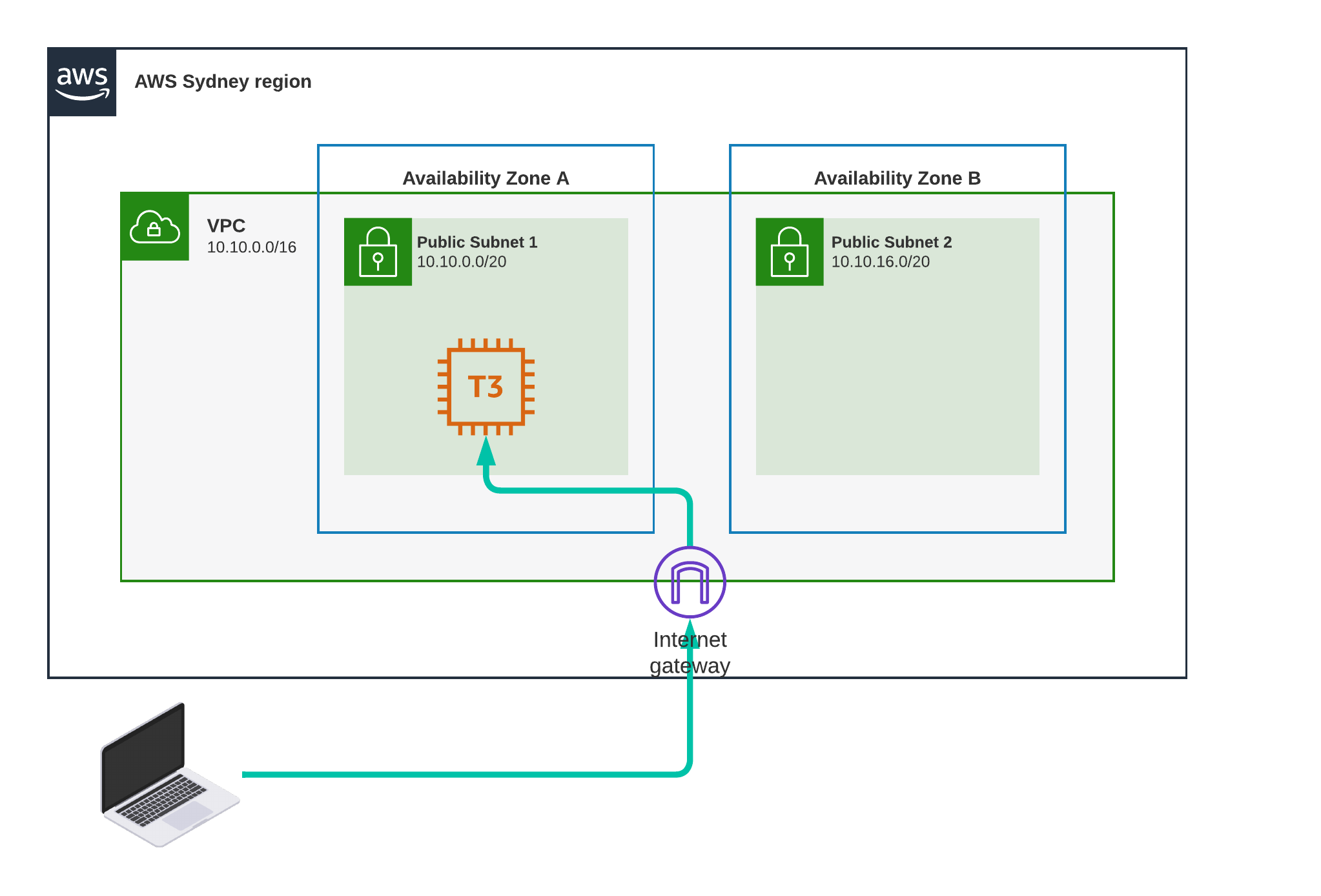Viewport: 1321px width, 896px height.
Task: Click the VPC heading text
Action: pyautogui.click(x=226, y=226)
